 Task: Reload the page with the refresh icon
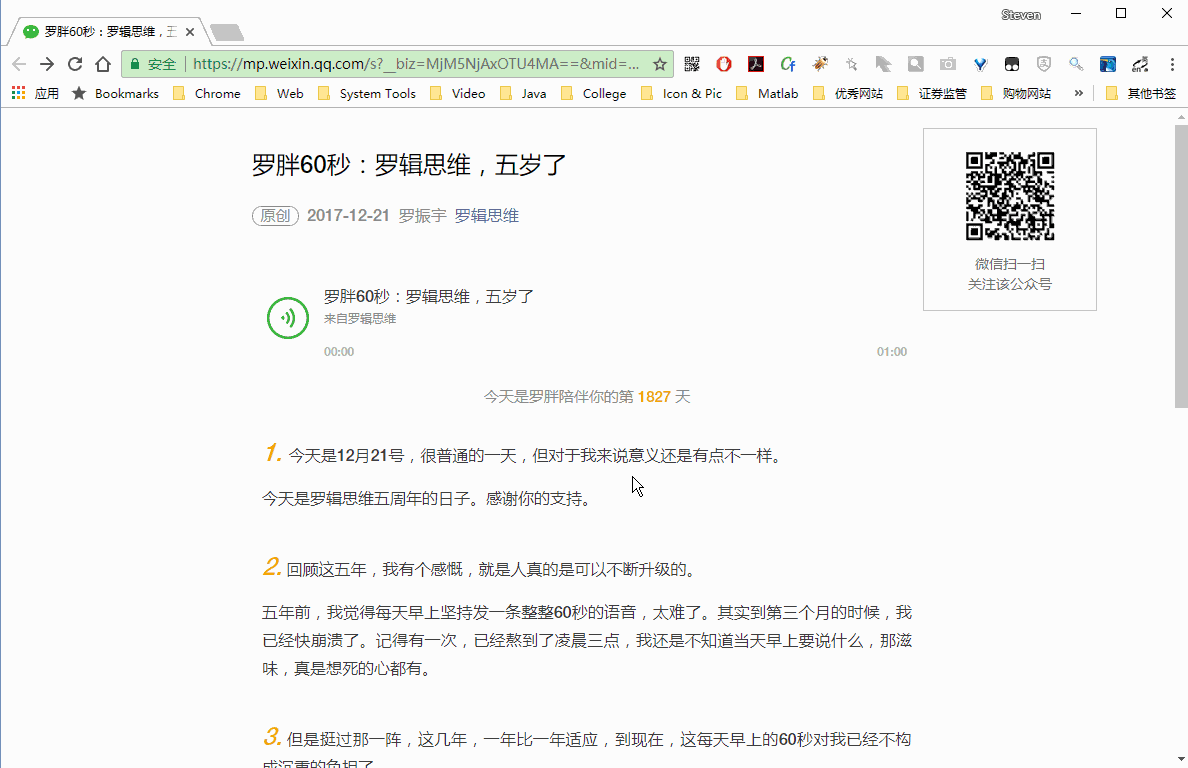pyautogui.click(x=75, y=64)
